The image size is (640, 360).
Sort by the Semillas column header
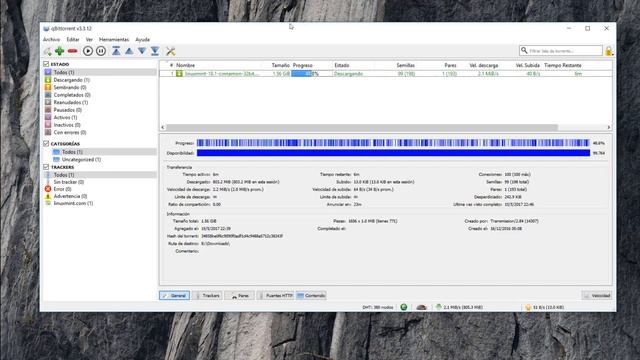(406, 65)
